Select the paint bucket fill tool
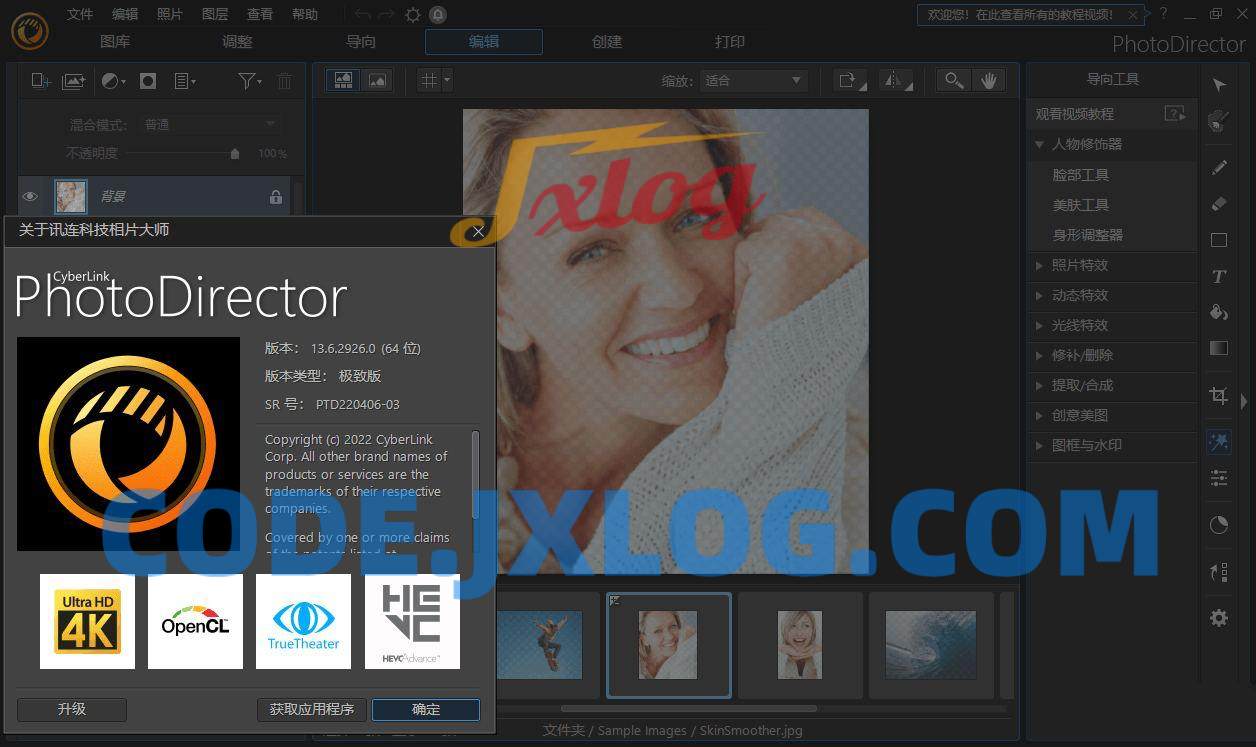The width and height of the screenshot is (1256, 747). click(x=1219, y=312)
